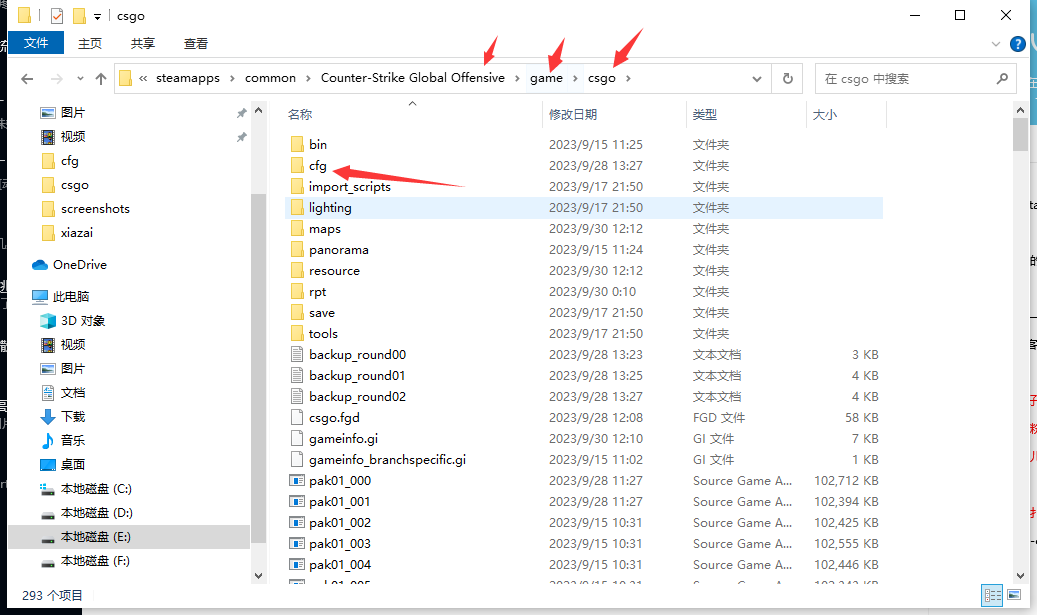Open cfg folder in navigation pane
This screenshot has height=615, width=1037.
[69, 161]
